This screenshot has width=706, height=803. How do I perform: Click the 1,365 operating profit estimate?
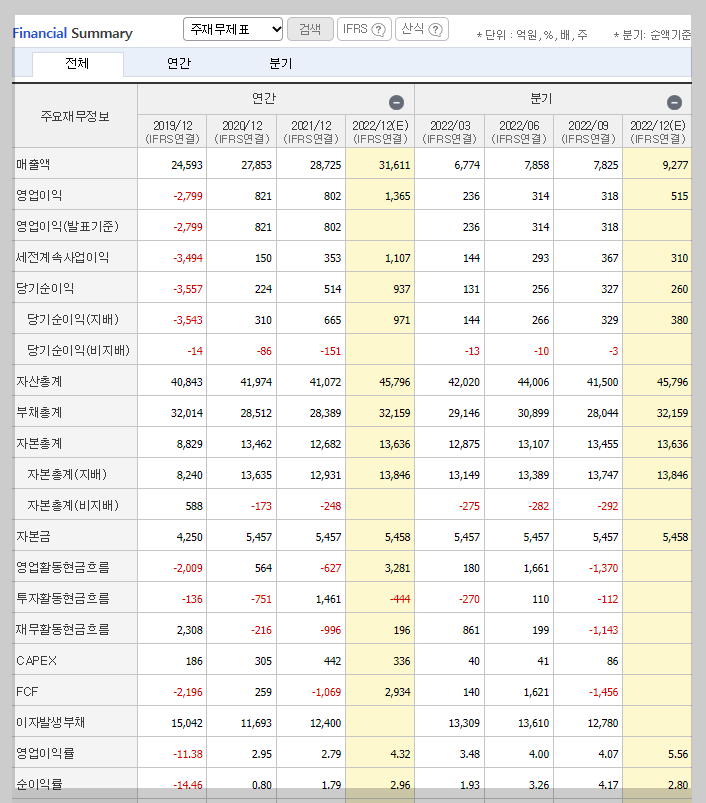398,196
